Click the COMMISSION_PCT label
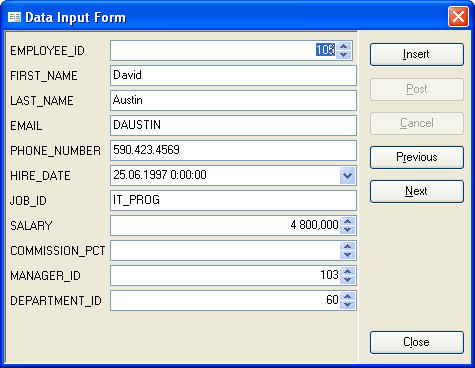This screenshot has height=368, width=475. [x=58, y=251]
